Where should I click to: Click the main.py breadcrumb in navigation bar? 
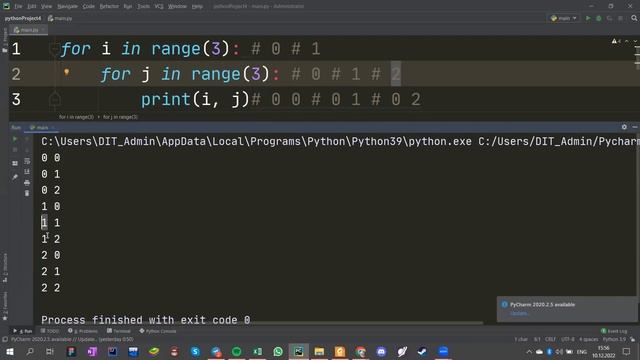coord(60,18)
